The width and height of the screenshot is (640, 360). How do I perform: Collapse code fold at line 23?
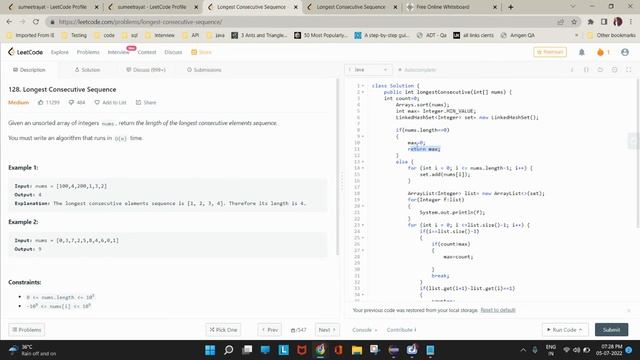(363, 225)
